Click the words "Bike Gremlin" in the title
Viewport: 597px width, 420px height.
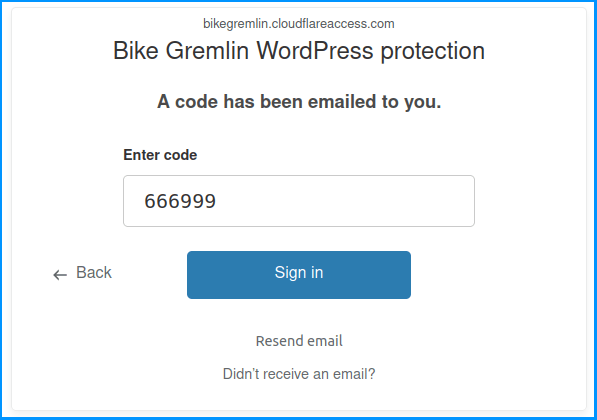coord(181,51)
